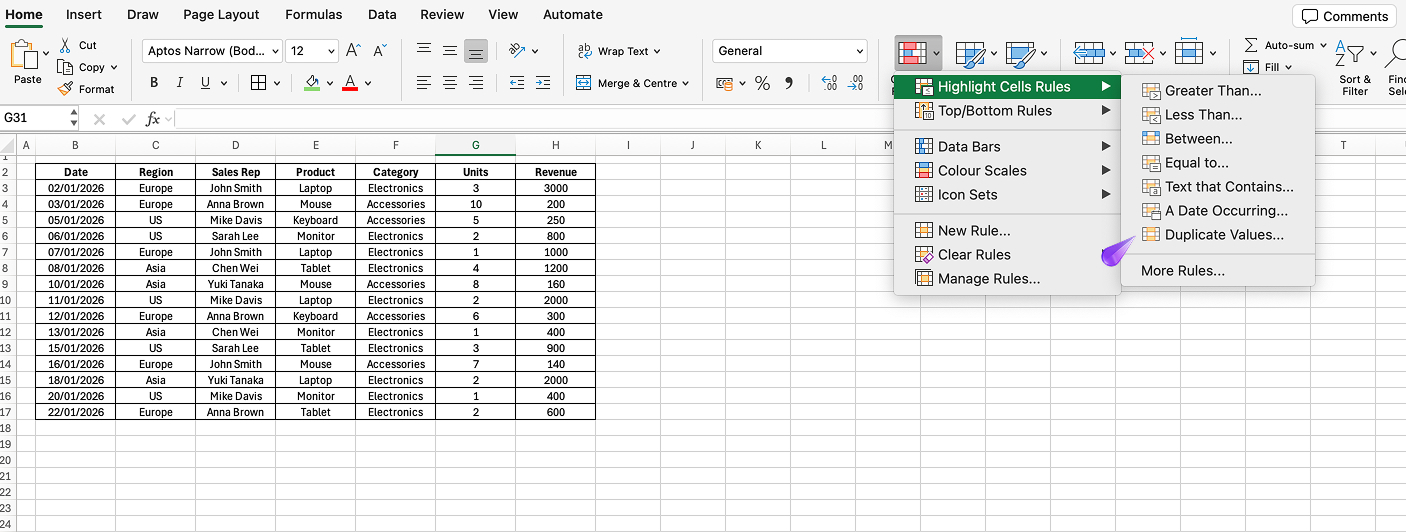Click the Conditional Formatting icon
Viewport: 1406px width, 532px height.
click(910, 52)
